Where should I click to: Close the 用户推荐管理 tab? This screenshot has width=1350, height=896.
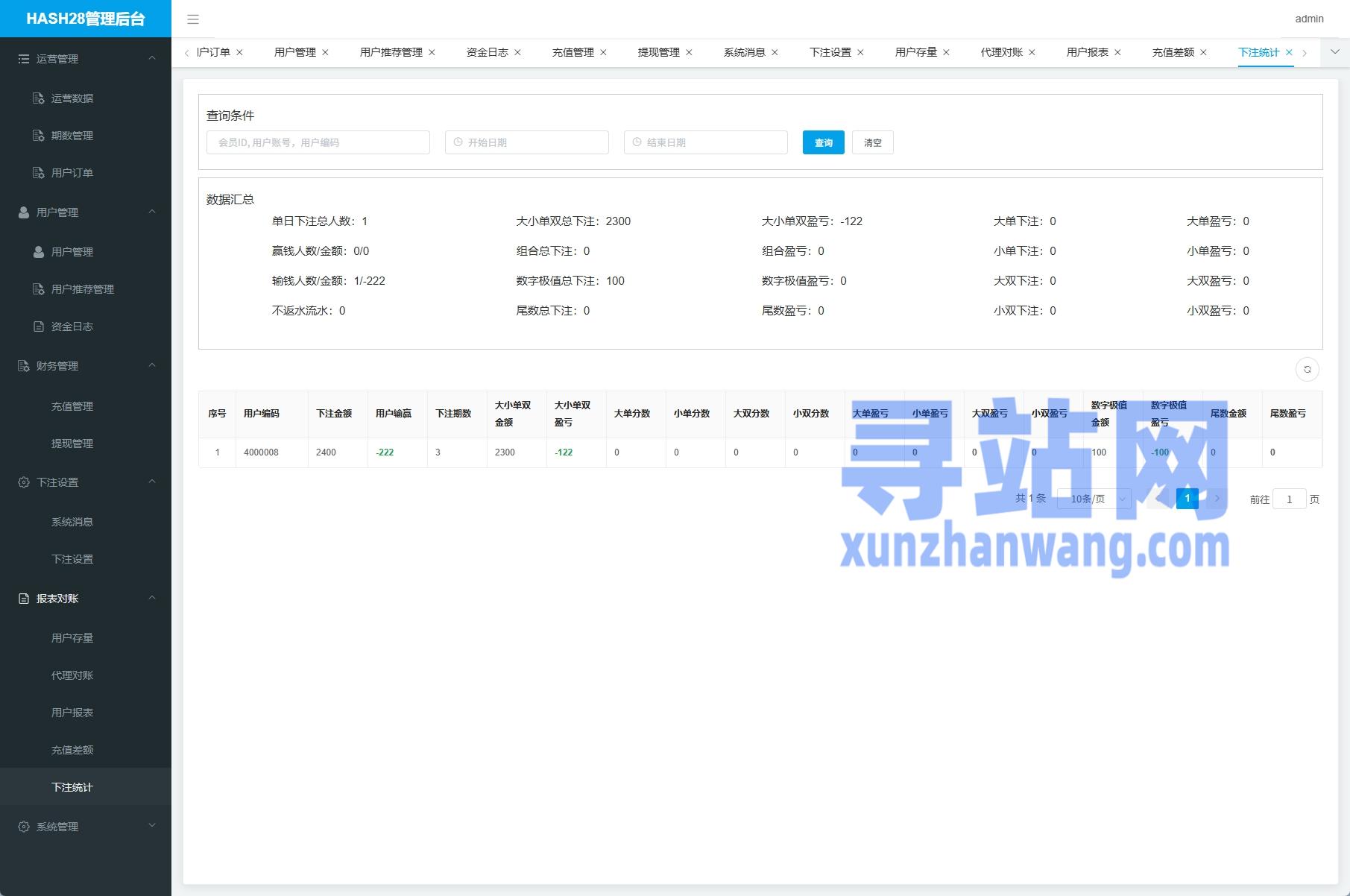click(432, 52)
